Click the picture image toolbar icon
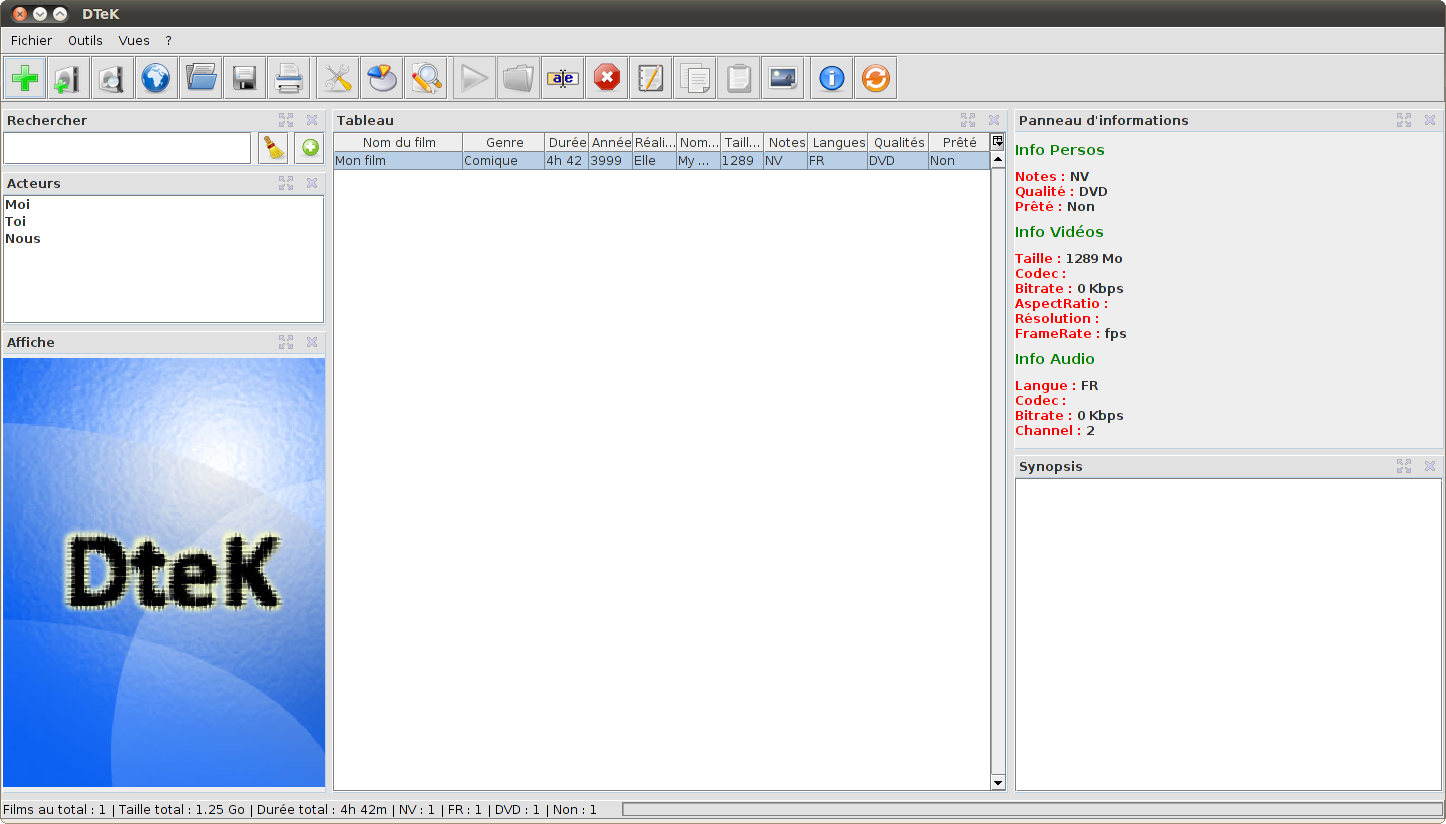Viewport: 1446px width, 824px height. [x=783, y=78]
